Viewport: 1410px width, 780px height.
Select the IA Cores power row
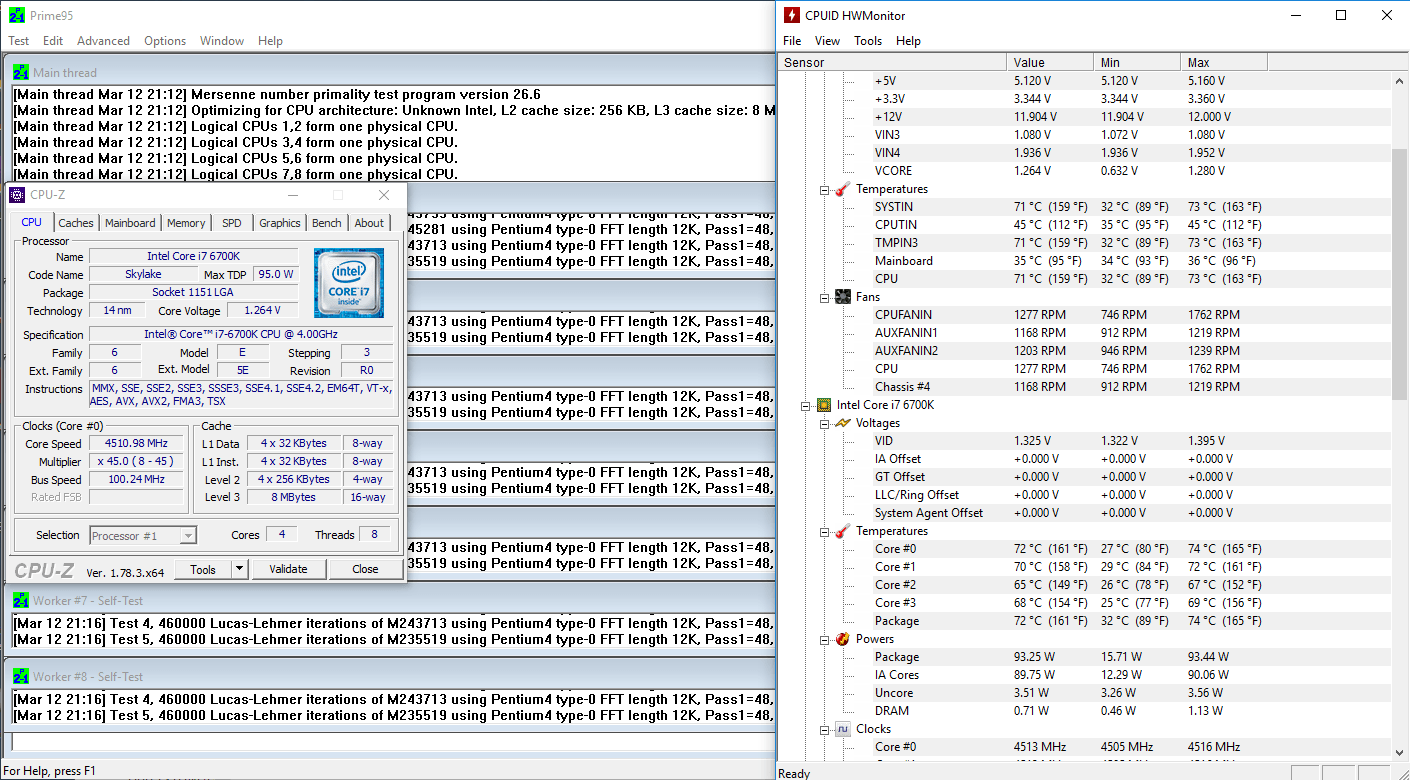tap(1084, 675)
